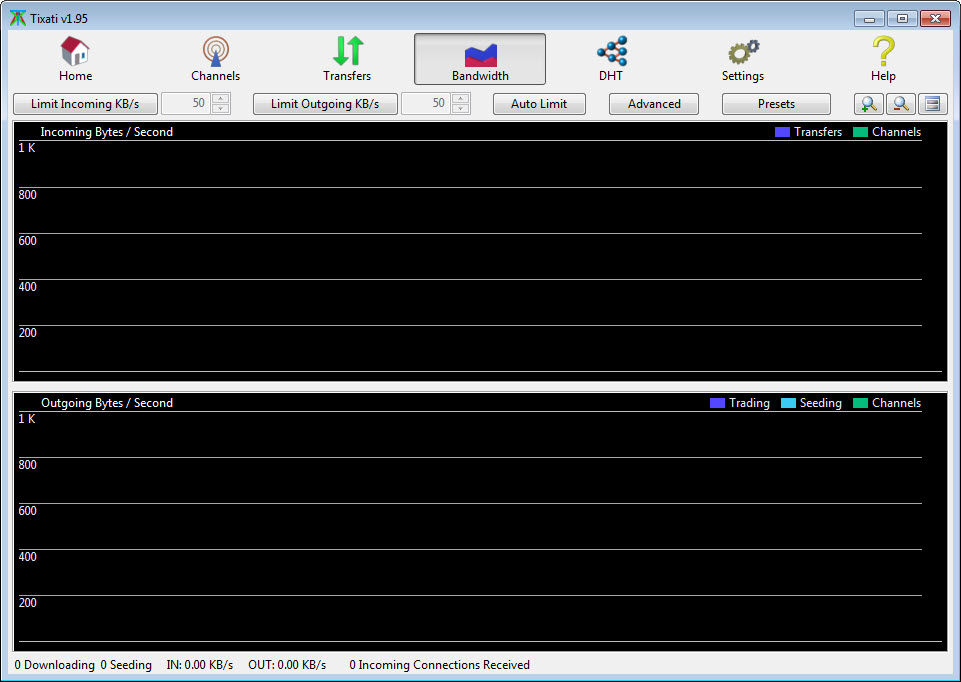Maximize the Tixati window
The height and width of the screenshot is (682, 961).
pos(902,18)
